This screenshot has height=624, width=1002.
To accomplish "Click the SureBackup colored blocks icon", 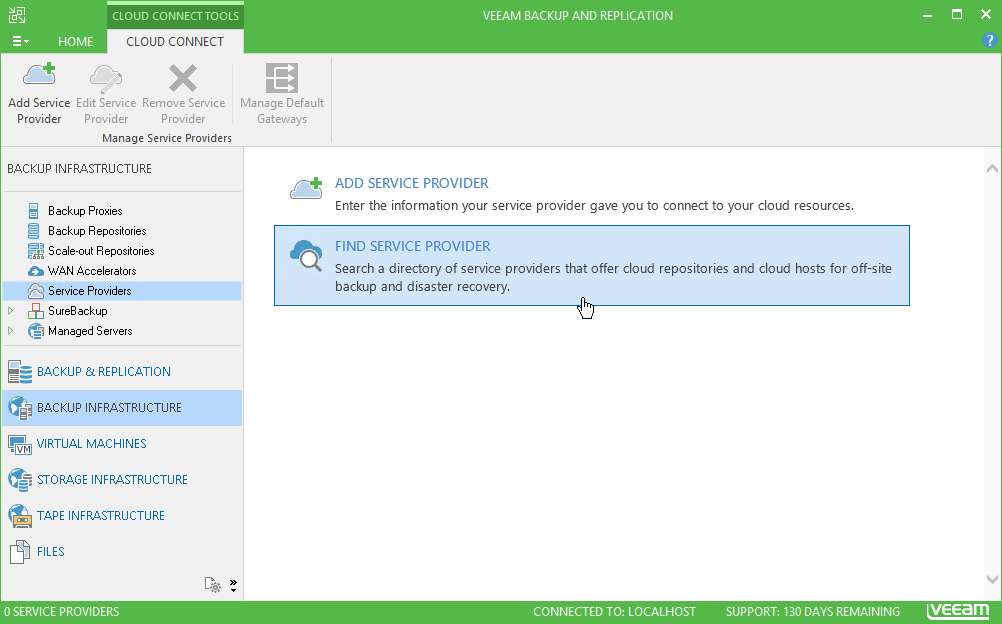I will [x=36, y=311].
